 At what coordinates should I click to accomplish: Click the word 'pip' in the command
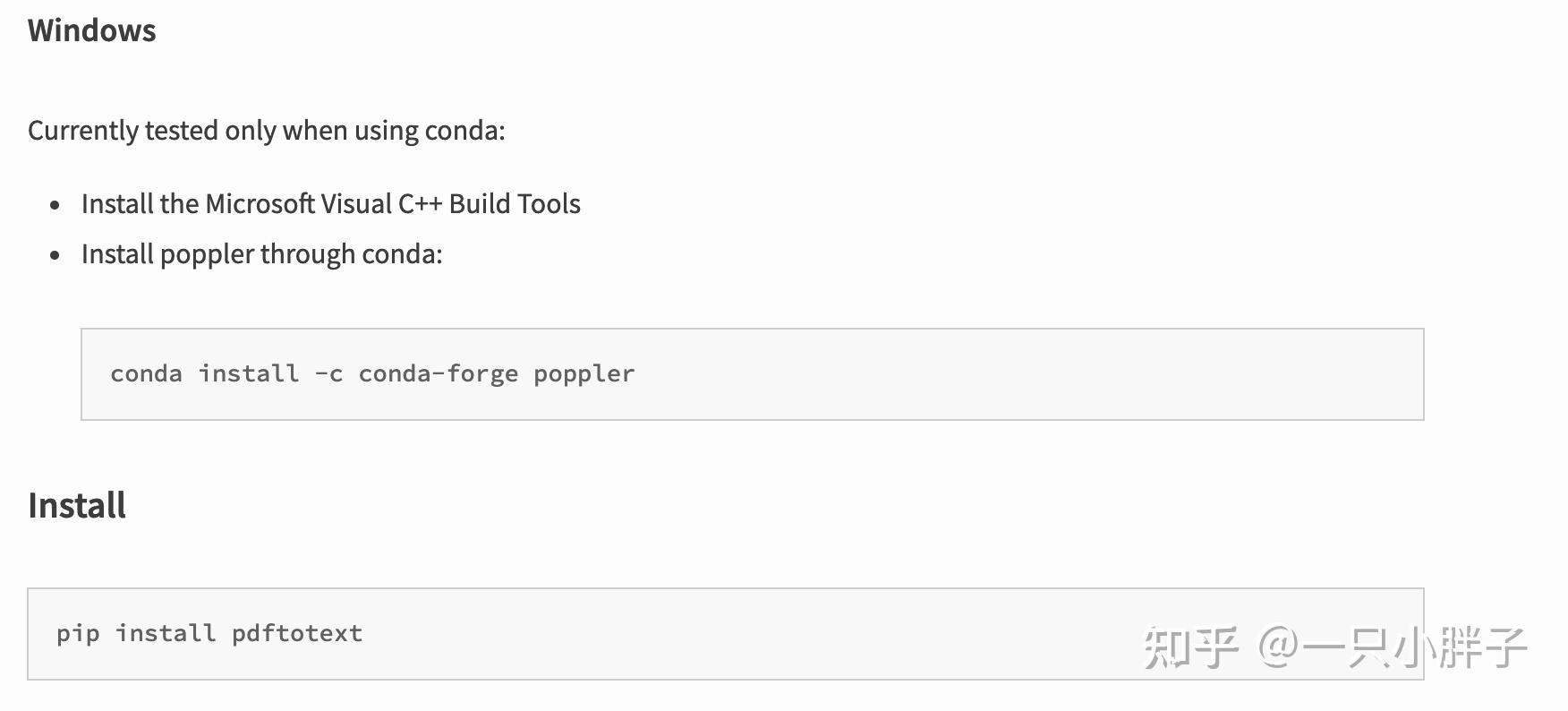(78, 634)
